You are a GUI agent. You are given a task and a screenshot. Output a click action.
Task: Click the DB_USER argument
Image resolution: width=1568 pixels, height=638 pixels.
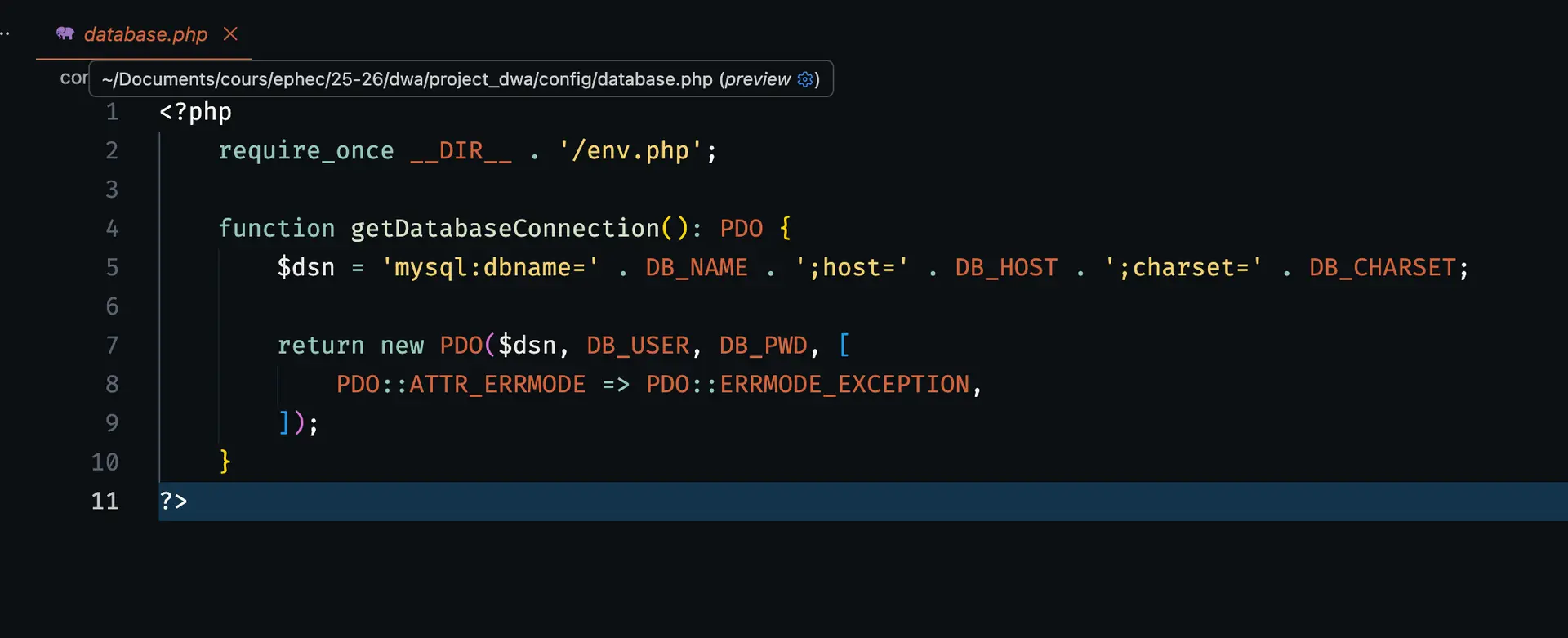coord(638,346)
